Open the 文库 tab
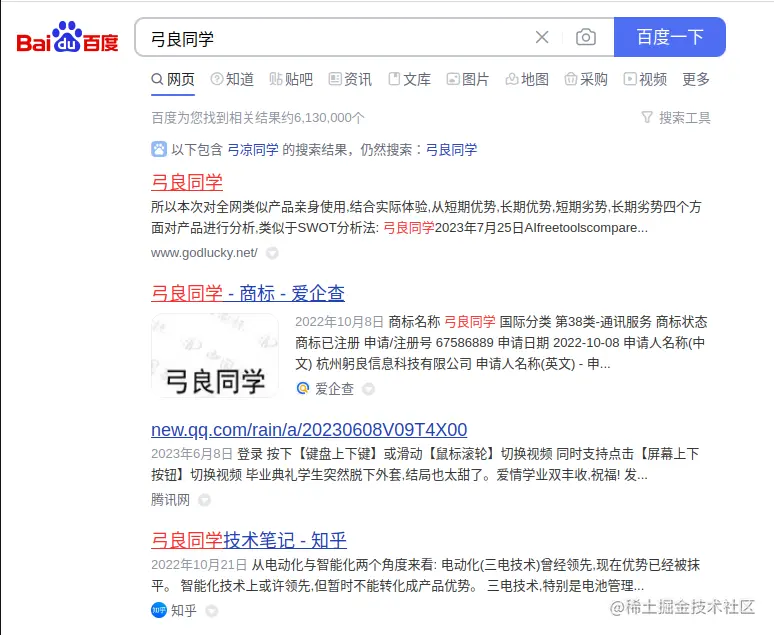Image resolution: width=774 pixels, height=635 pixels. tap(410, 79)
